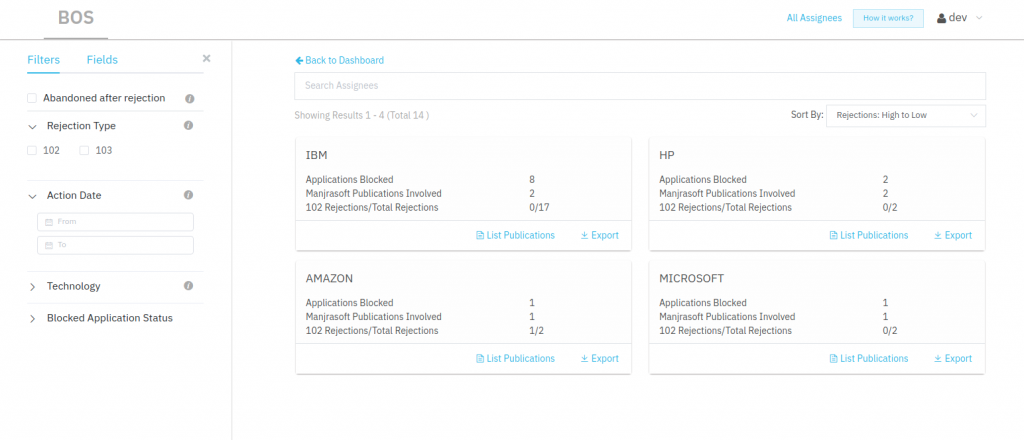Image resolution: width=1024 pixels, height=440 pixels.
Task: Click the dev username text
Action: 958,18
